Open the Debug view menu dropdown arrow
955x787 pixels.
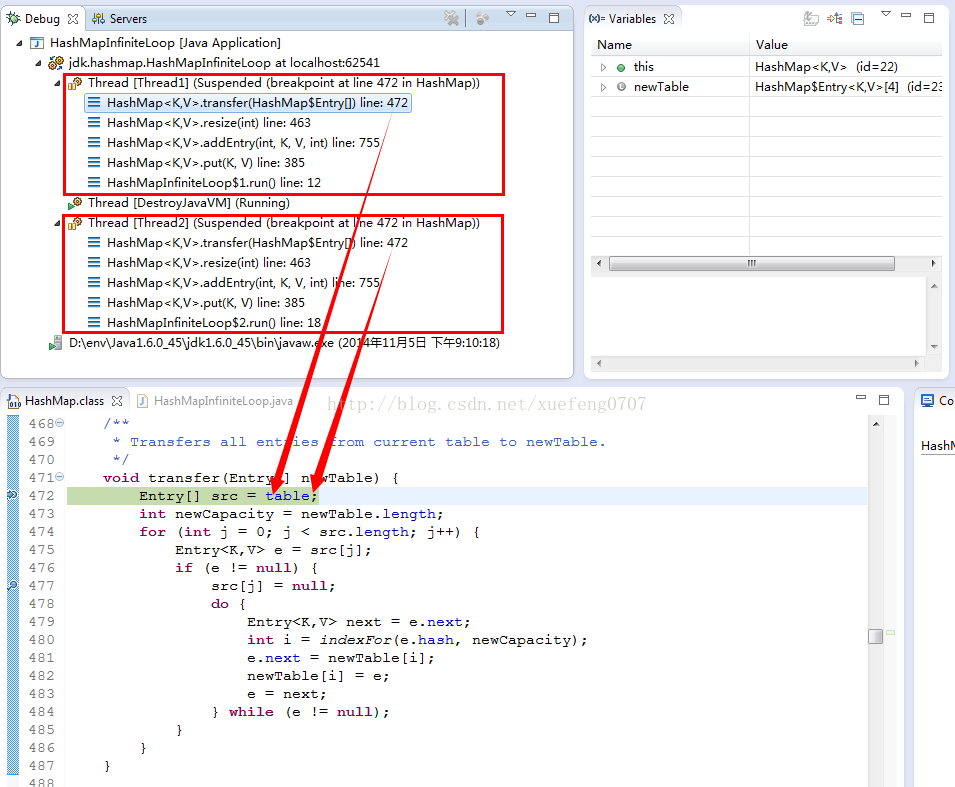pos(511,14)
